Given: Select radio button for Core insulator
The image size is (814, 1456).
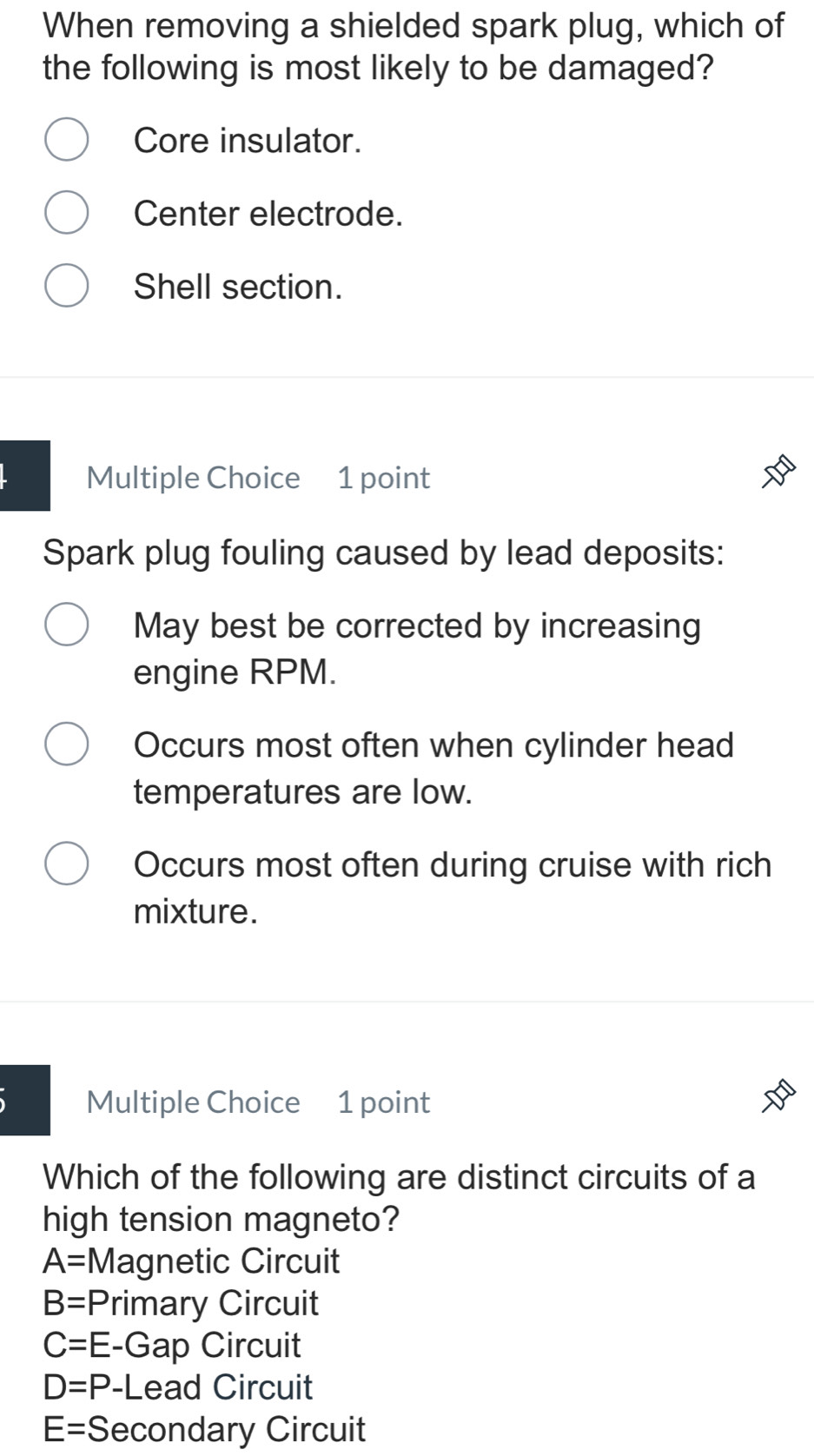Looking at the screenshot, I should (68, 139).
